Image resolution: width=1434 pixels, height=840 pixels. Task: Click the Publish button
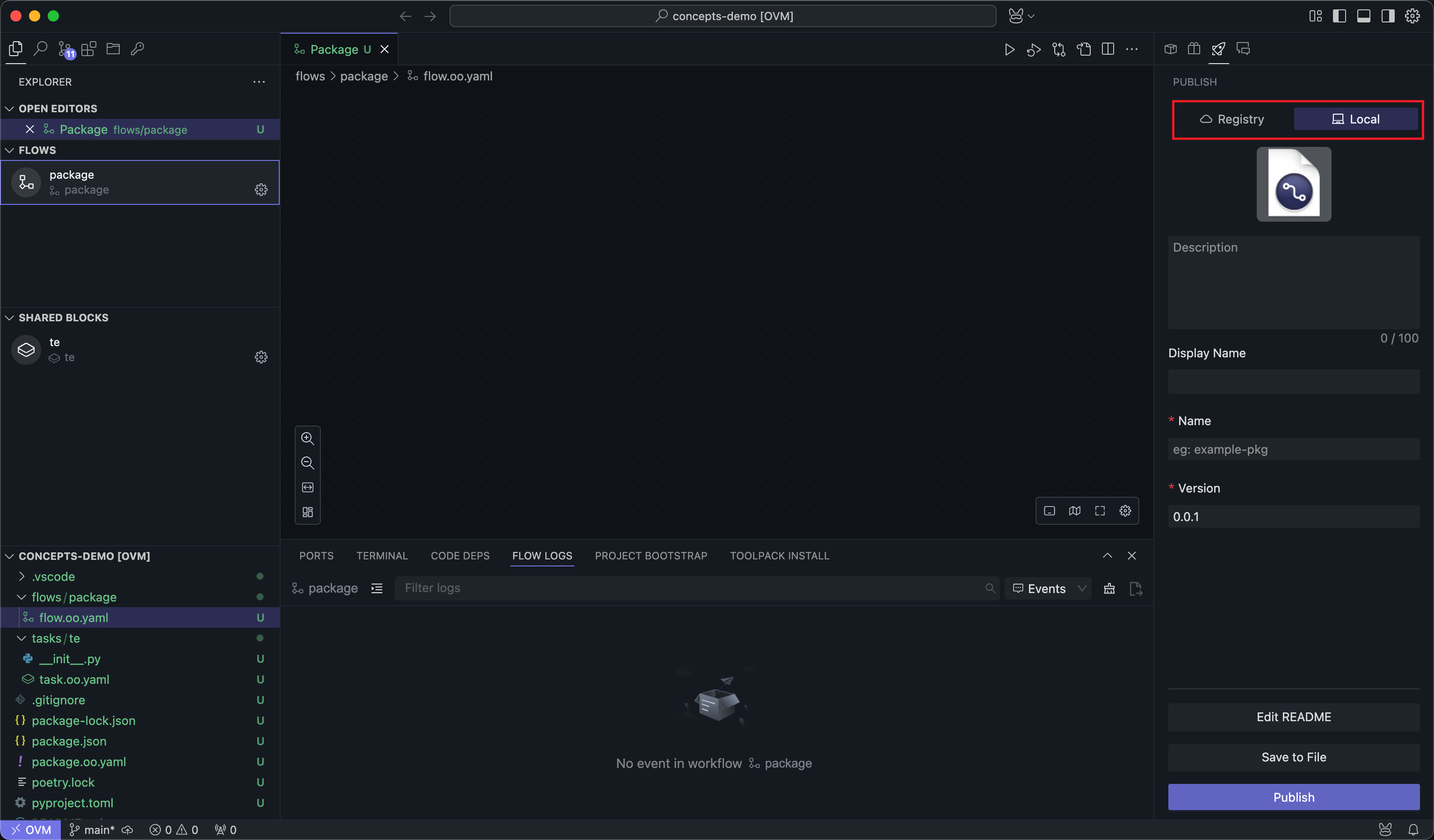(1293, 797)
